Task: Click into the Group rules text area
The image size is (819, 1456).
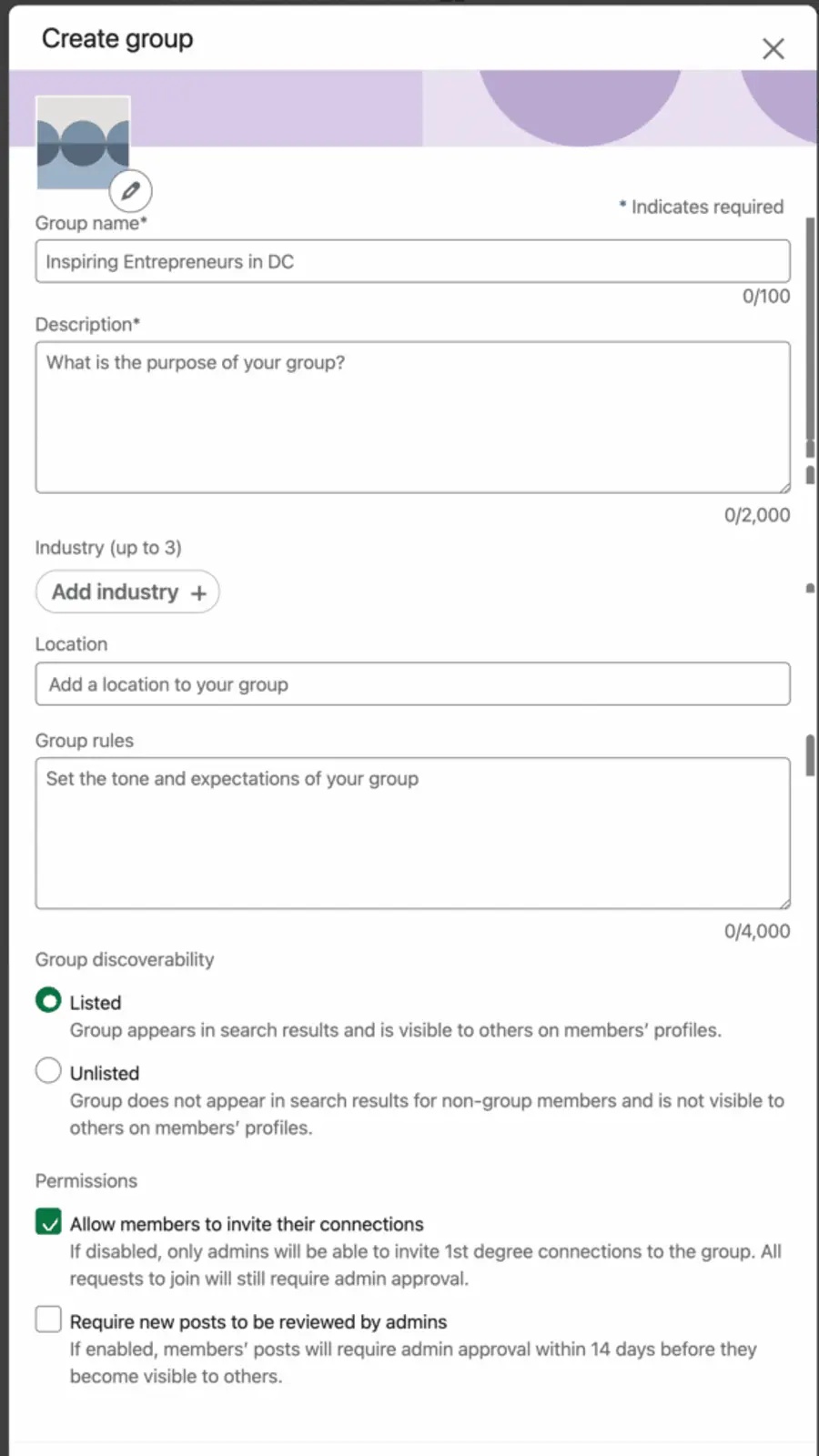Action: (x=412, y=834)
